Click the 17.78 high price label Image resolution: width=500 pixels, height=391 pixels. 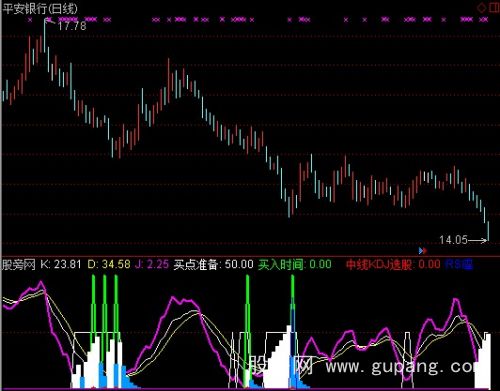pos(72,26)
